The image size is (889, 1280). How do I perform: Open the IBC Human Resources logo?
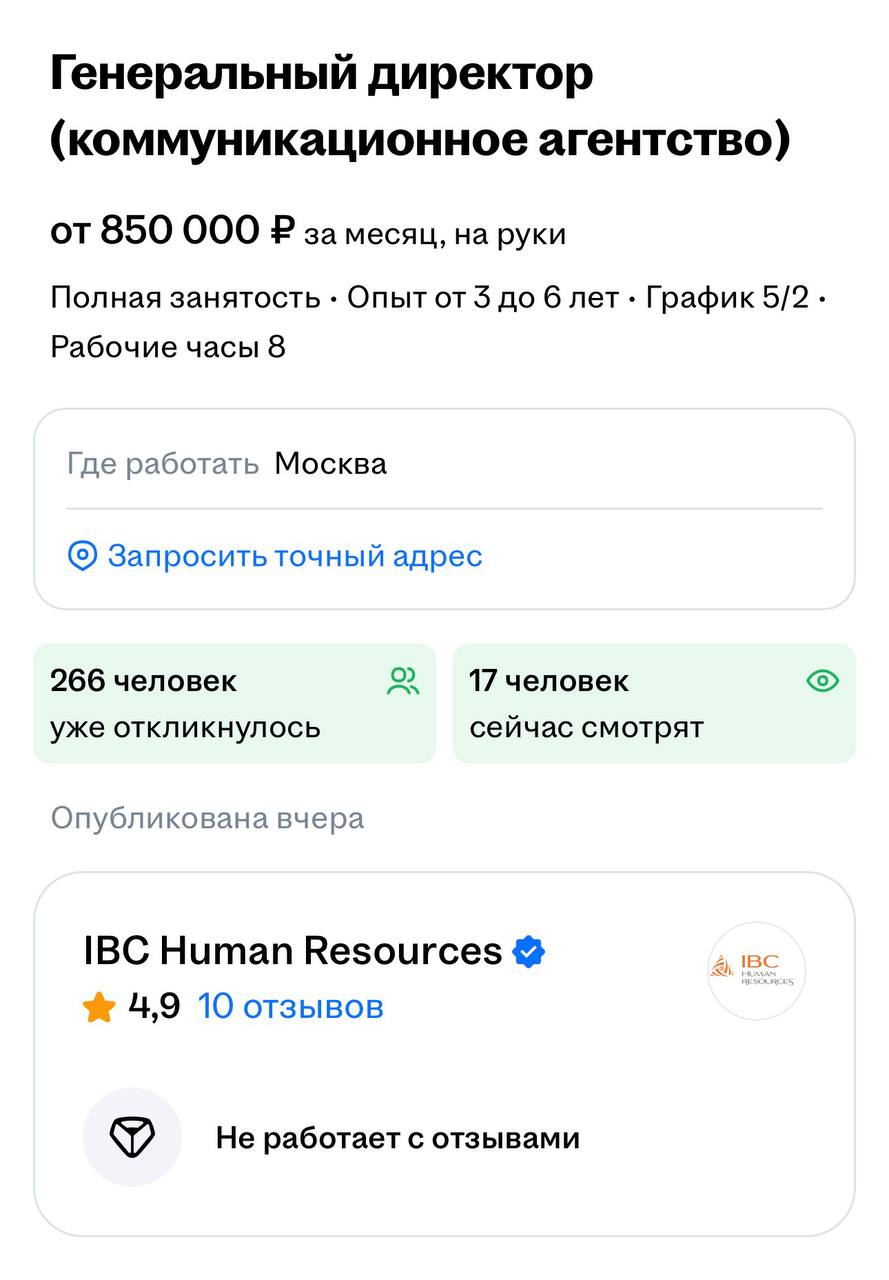pos(756,970)
